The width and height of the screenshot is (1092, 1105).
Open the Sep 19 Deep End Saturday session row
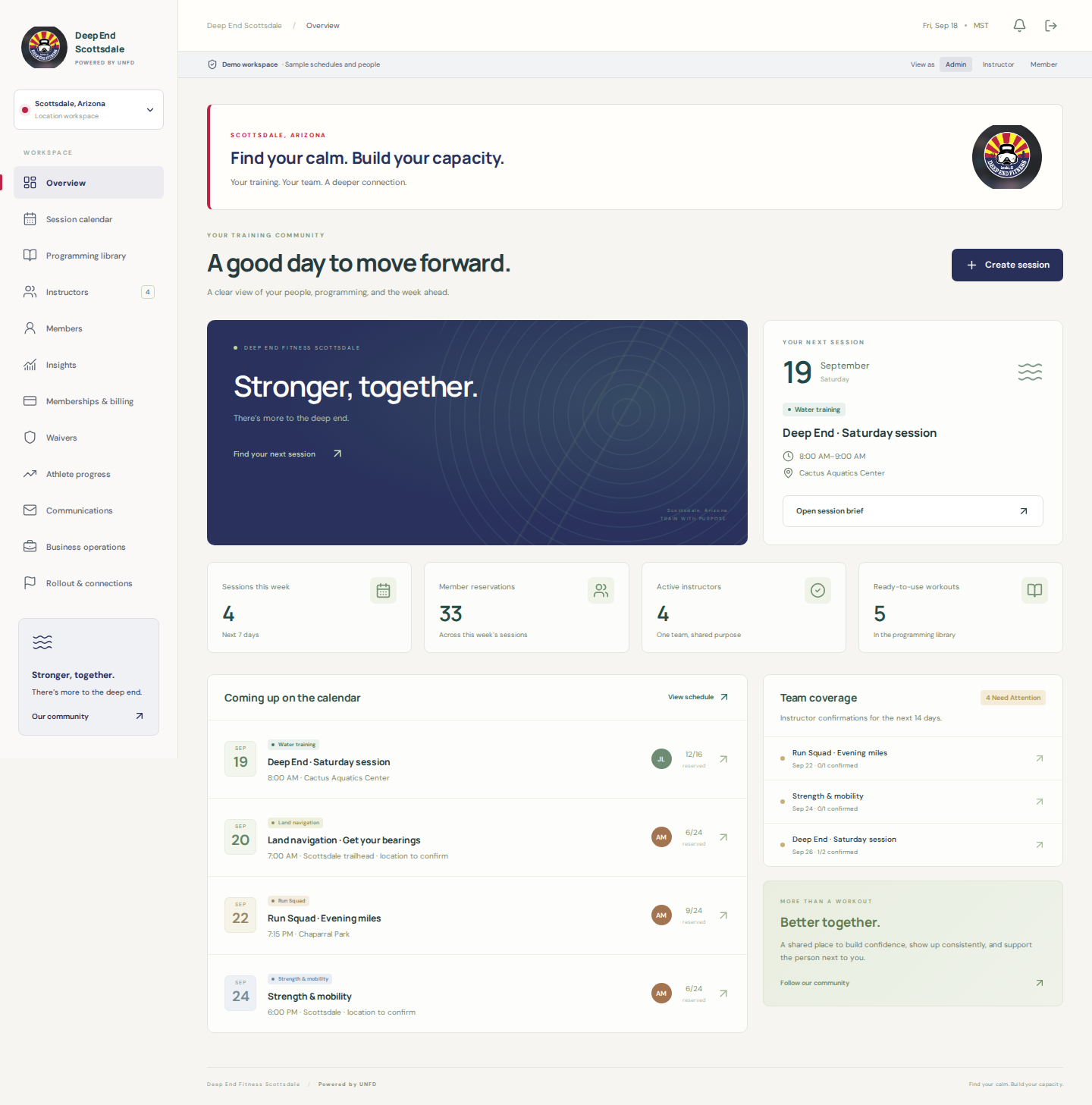coord(477,759)
